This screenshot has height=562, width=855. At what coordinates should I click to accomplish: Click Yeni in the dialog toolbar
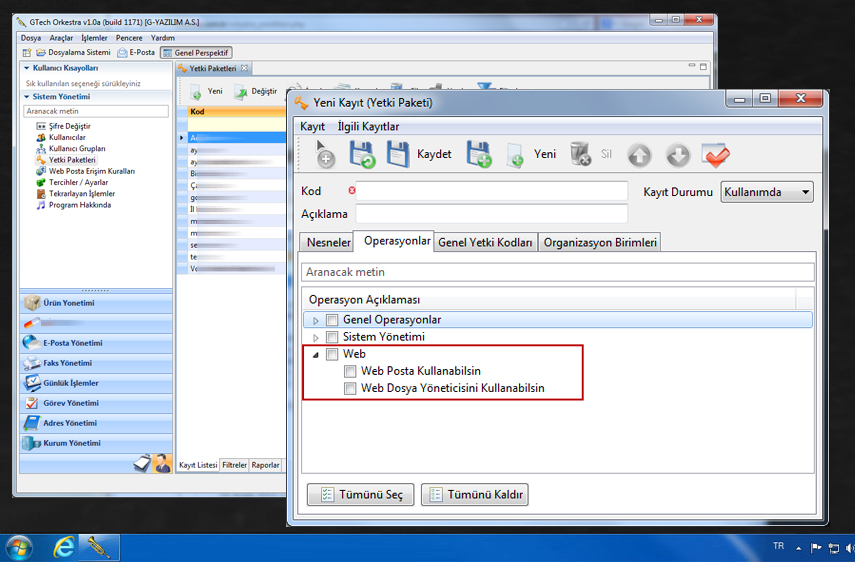pyautogui.click(x=532, y=154)
